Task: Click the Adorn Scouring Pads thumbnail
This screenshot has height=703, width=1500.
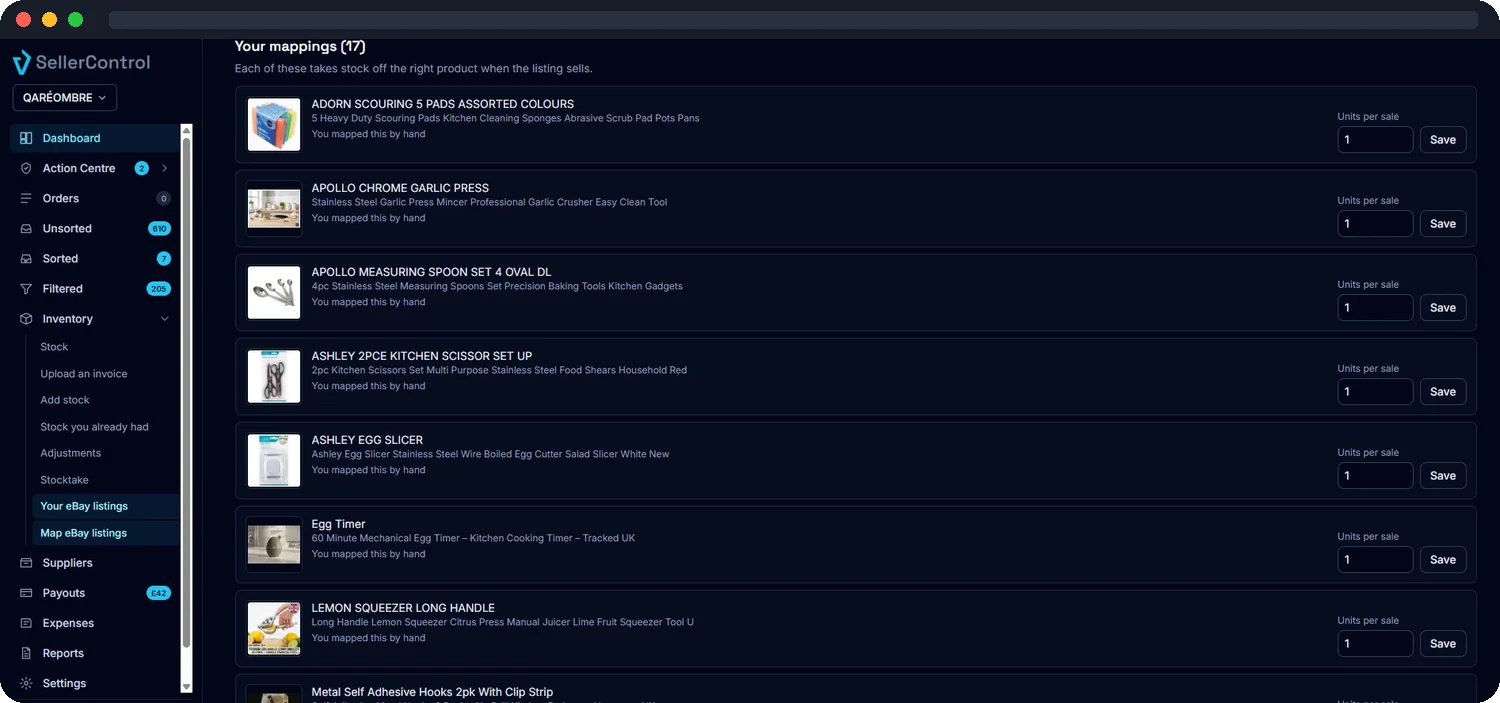Action: pyautogui.click(x=274, y=125)
